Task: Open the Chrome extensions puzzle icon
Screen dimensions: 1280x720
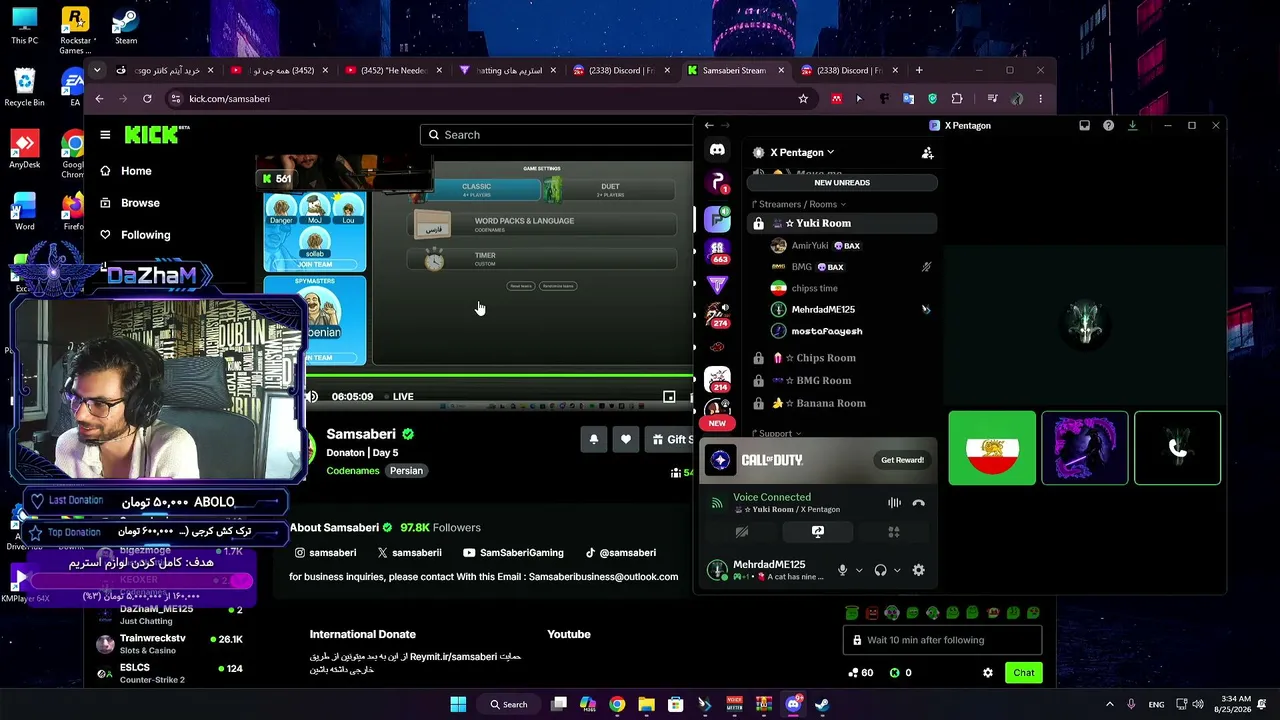Action: pos(957,99)
